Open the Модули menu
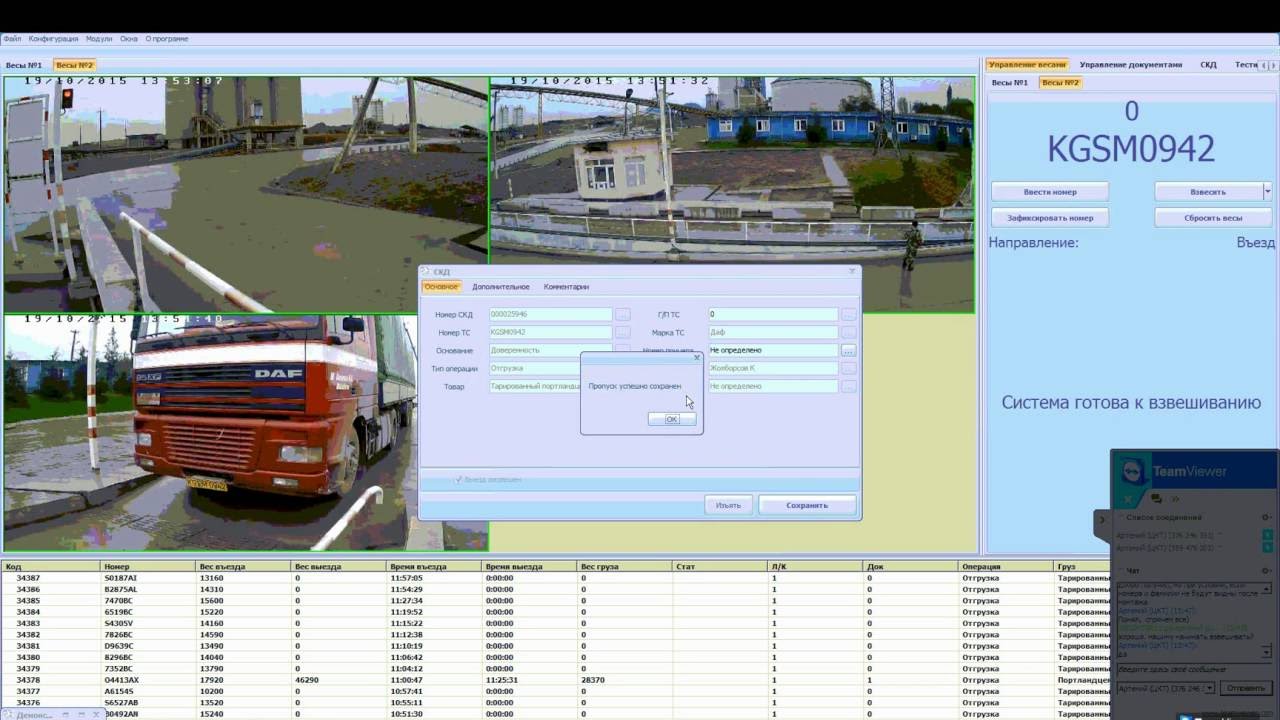Viewport: 1280px width, 720px height. [99, 39]
